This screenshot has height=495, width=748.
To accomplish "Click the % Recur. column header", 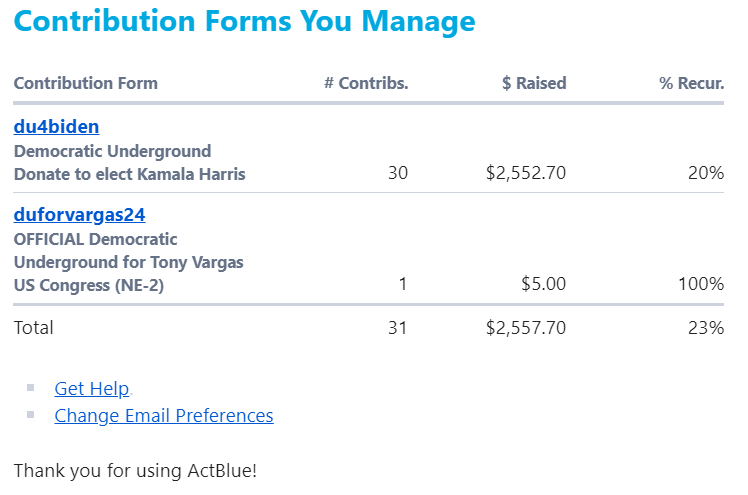I will 691,83.
